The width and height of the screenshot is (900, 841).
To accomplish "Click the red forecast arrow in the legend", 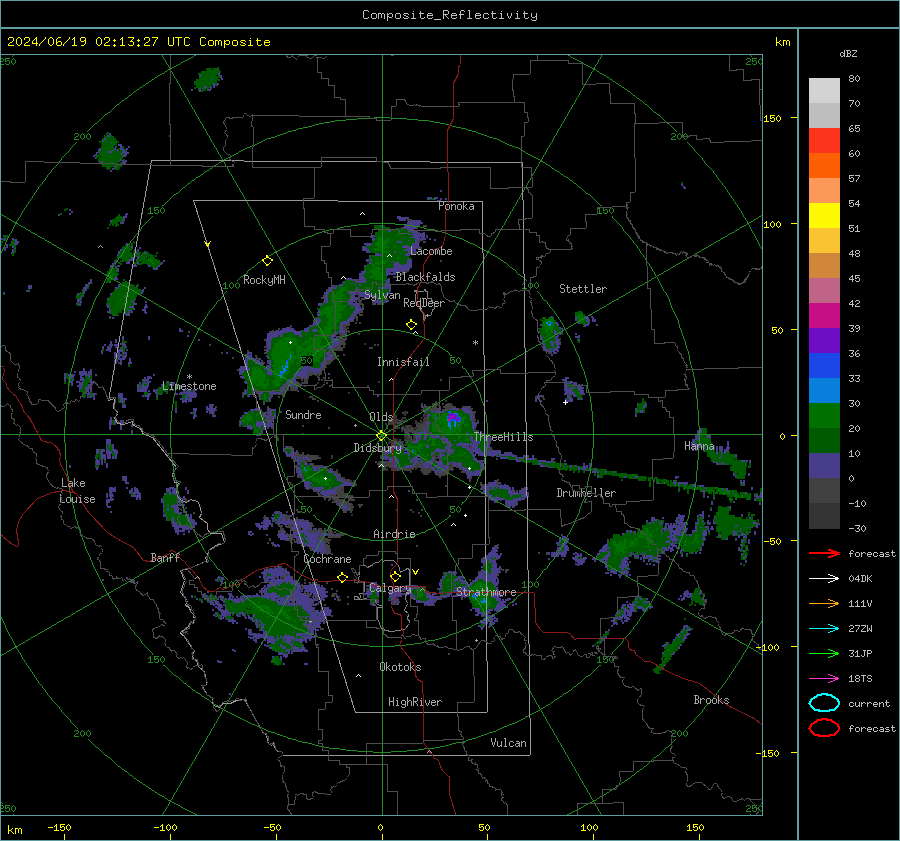I will pyautogui.click(x=824, y=553).
